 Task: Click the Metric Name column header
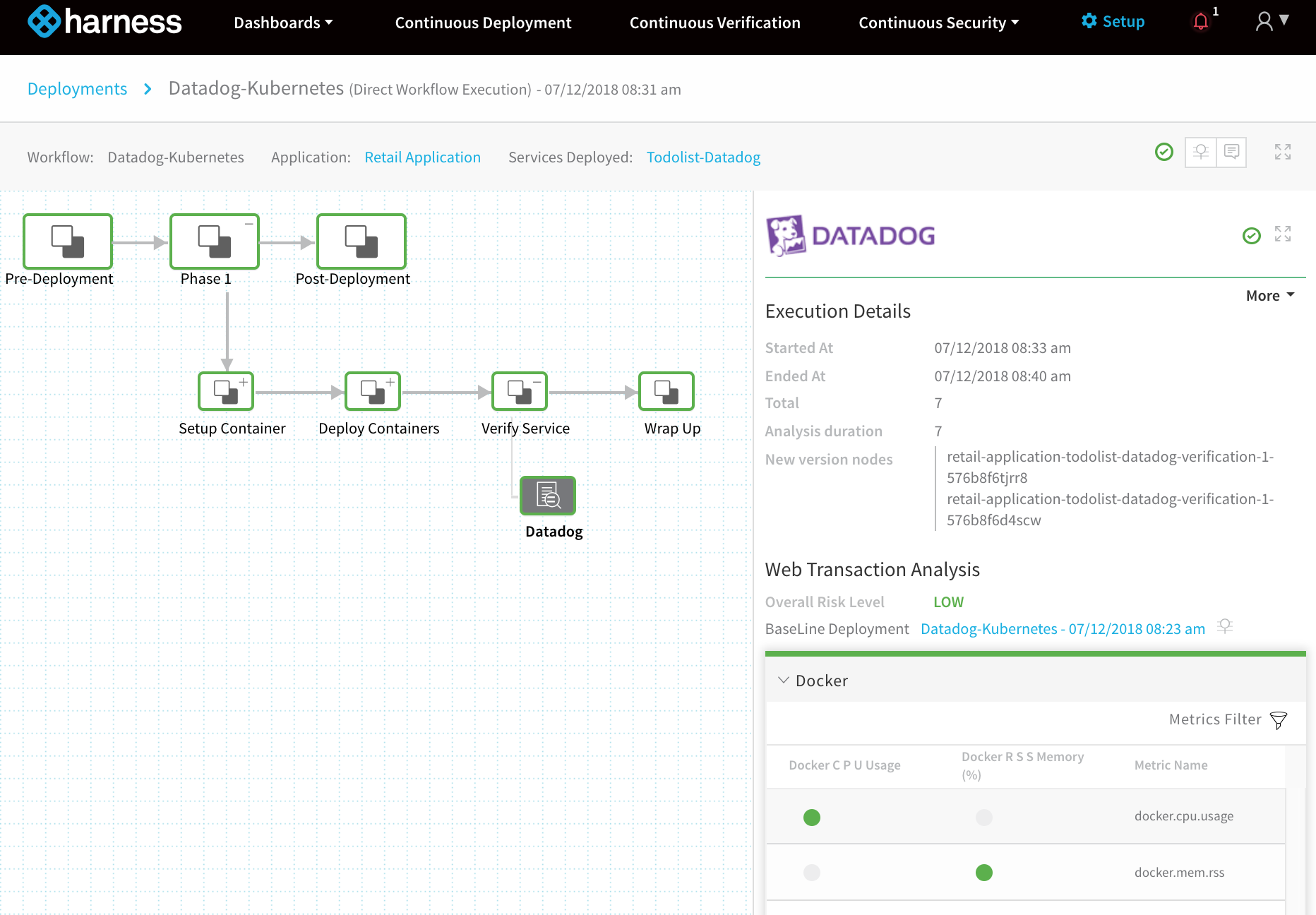1171,765
